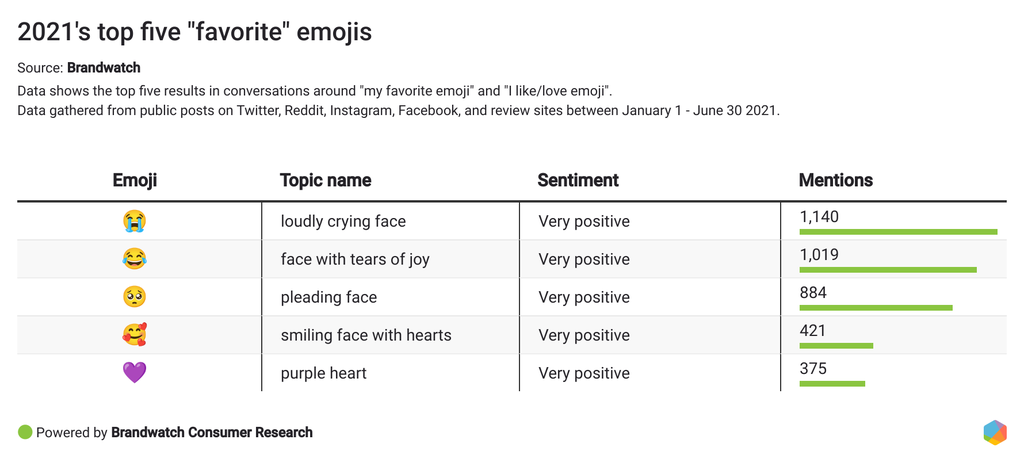Click the green dot beside Powered by
The width and height of the screenshot is (1024, 466).
25,432
